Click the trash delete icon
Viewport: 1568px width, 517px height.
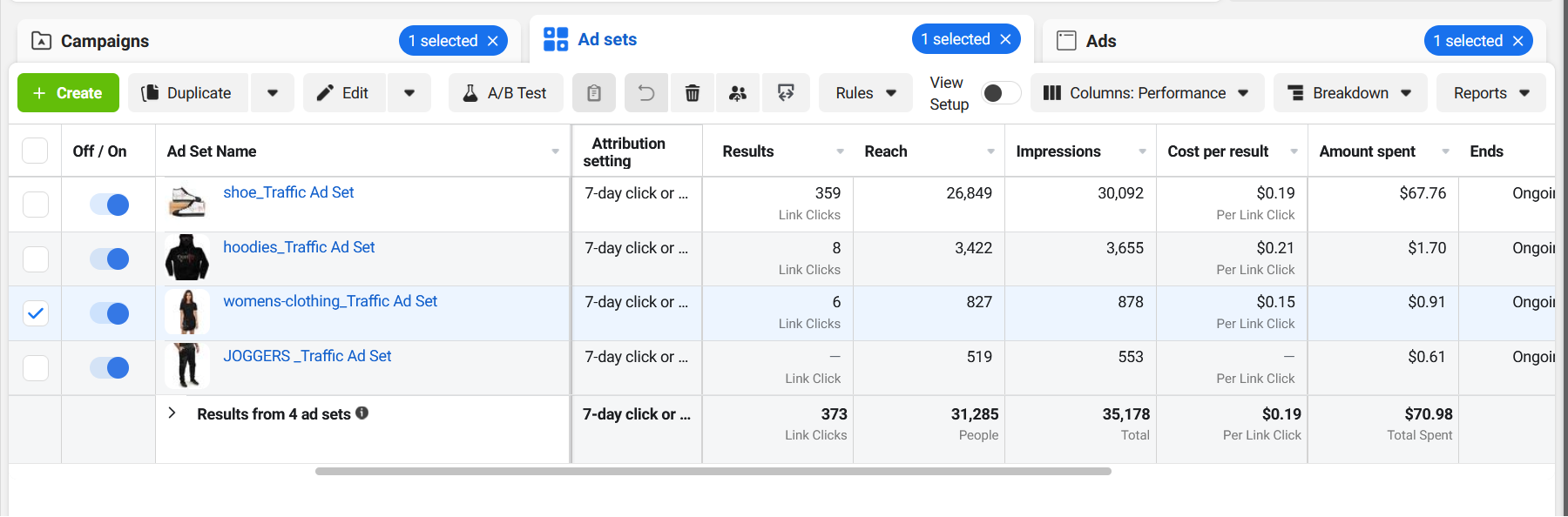coord(693,93)
